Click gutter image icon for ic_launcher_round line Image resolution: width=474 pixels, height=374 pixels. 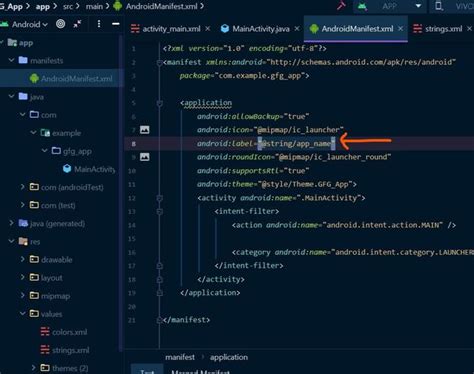[145, 157]
